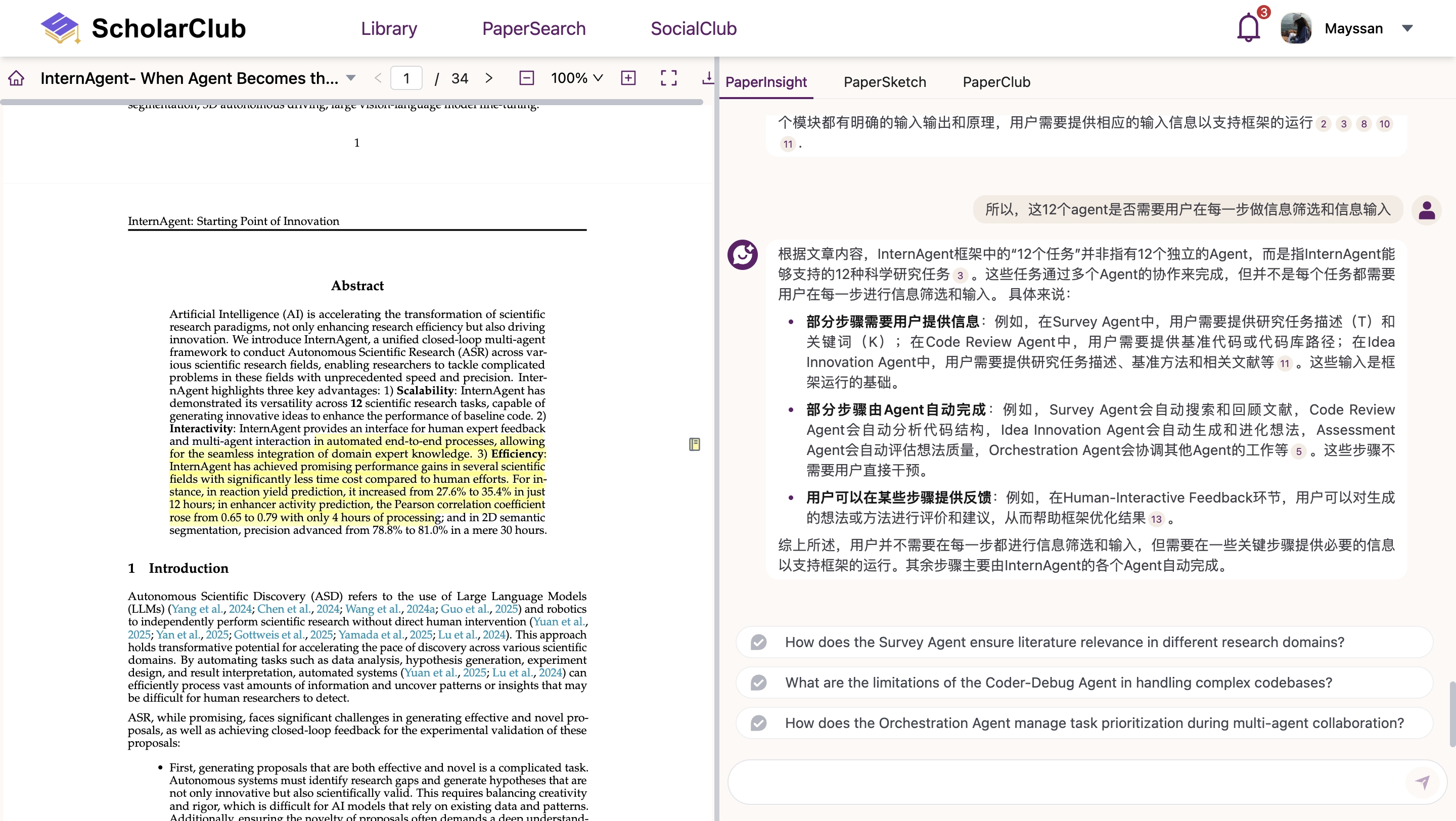The image size is (1456, 821).
Task: Click the send message arrow icon
Action: click(x=1422, y=782)
